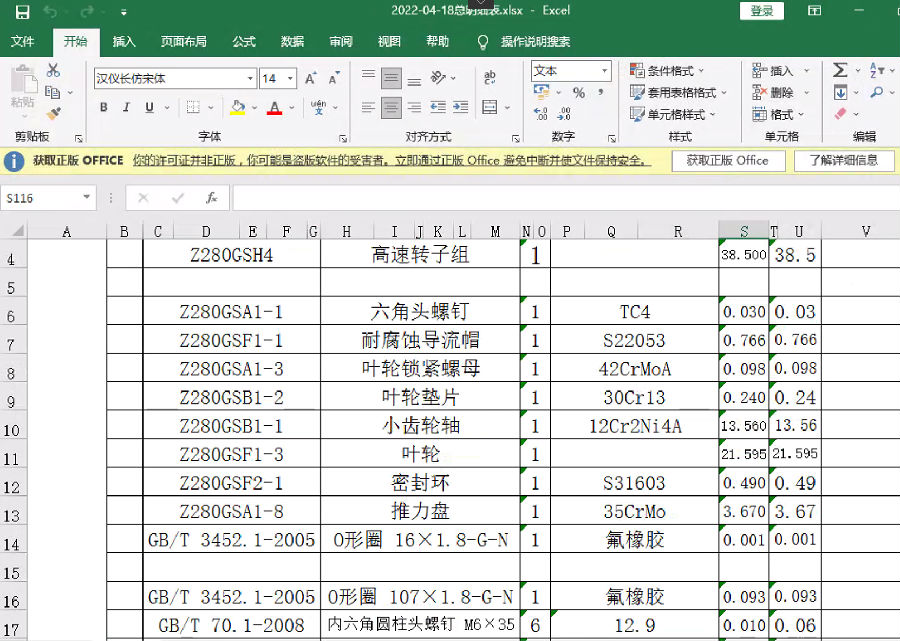The height and width of the screenshot is (641, 900).
Task: Click the 了解详细信息 button
Action: 843,160
